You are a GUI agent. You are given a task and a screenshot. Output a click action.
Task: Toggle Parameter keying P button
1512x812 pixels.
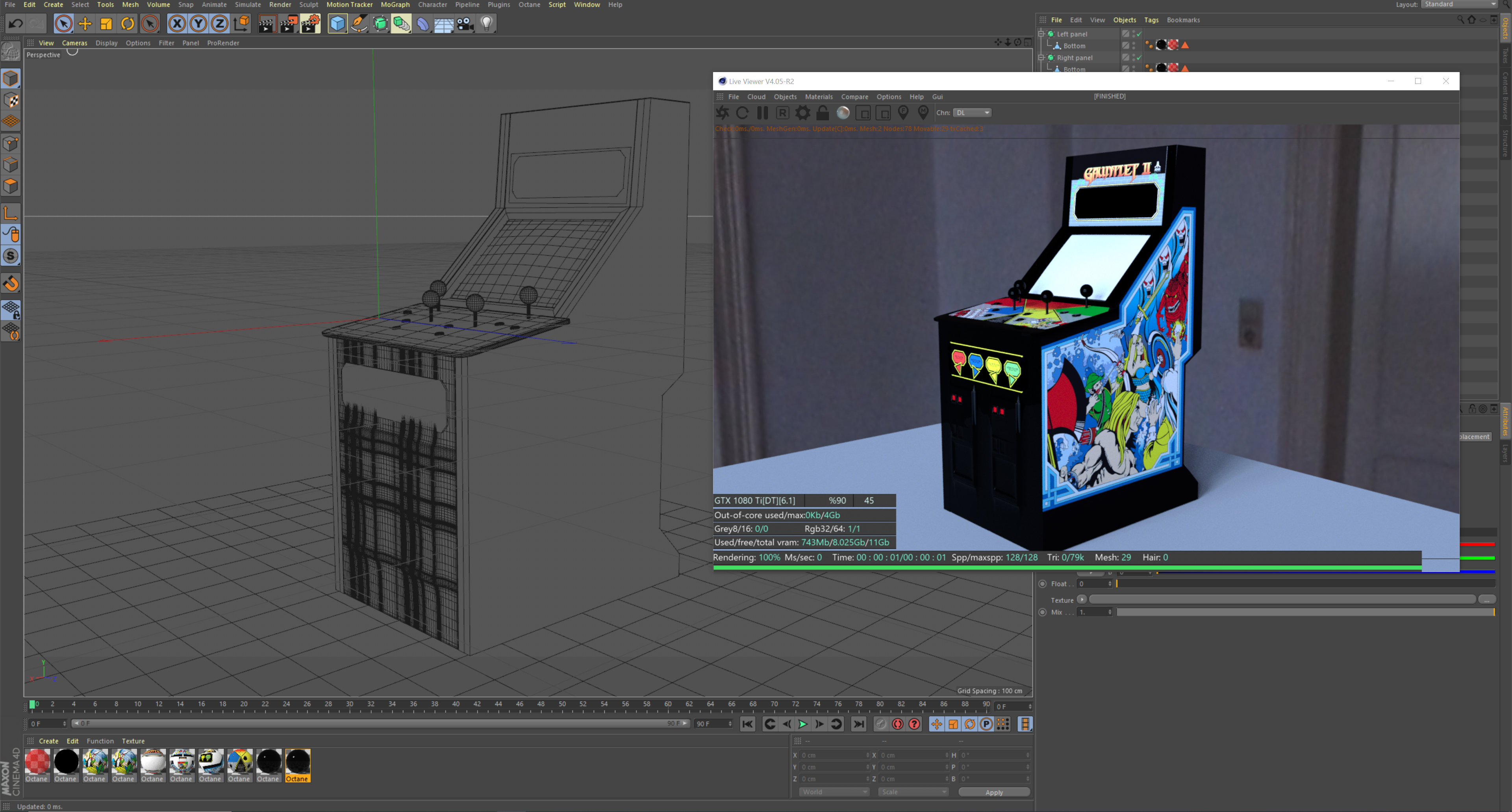[x=987, y=724]
